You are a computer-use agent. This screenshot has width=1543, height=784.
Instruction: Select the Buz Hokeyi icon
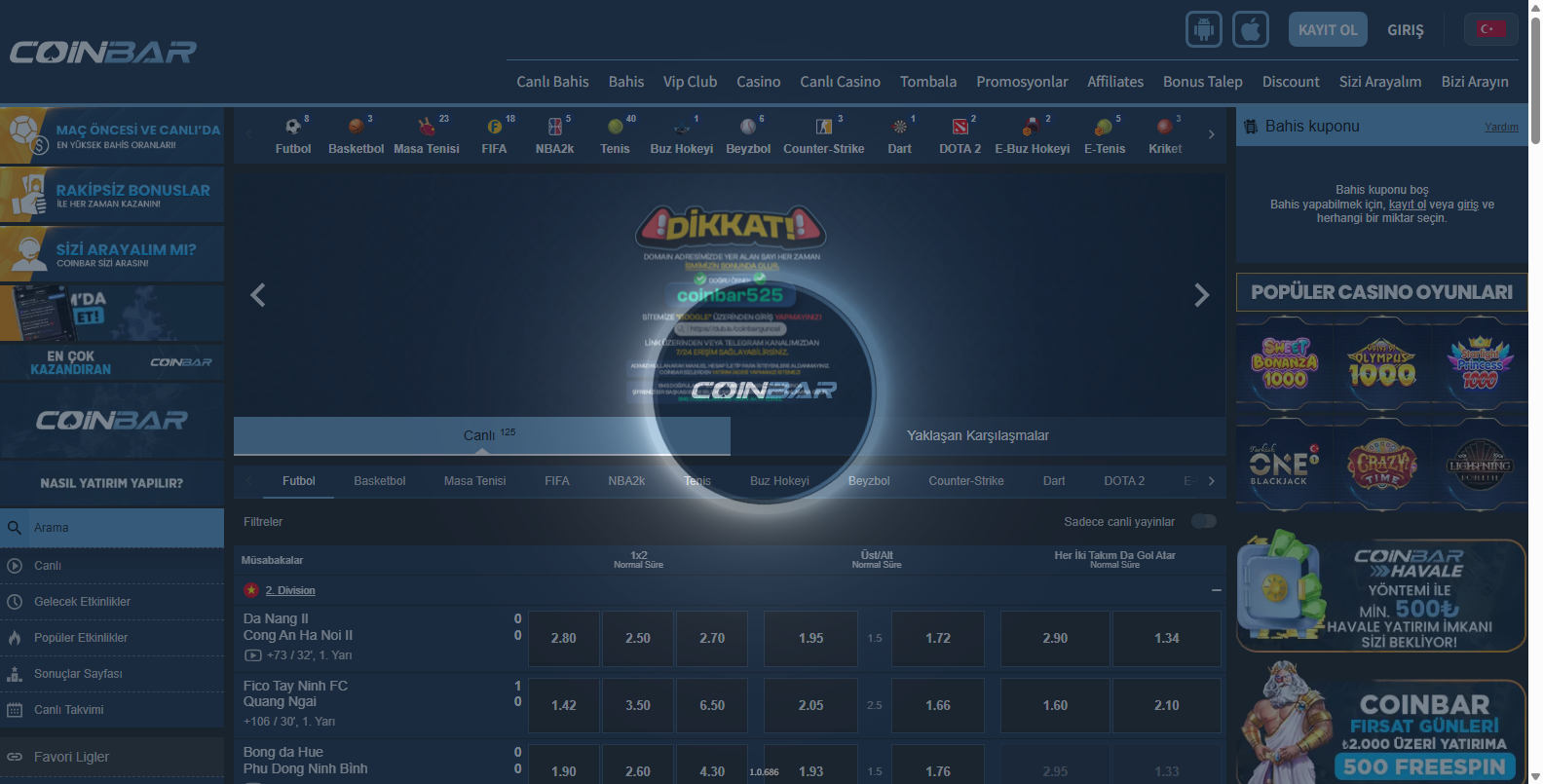click(682, 127)
